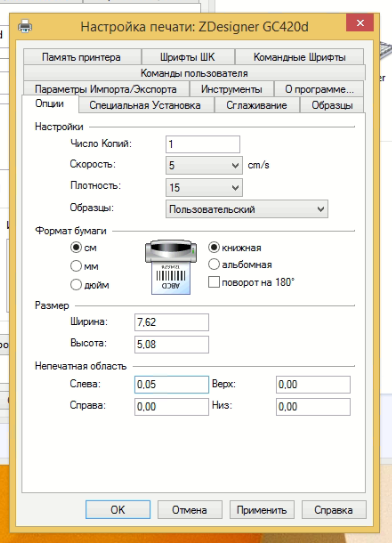Click the Справка button
The image size is (392, 543).
coord(334,509)
